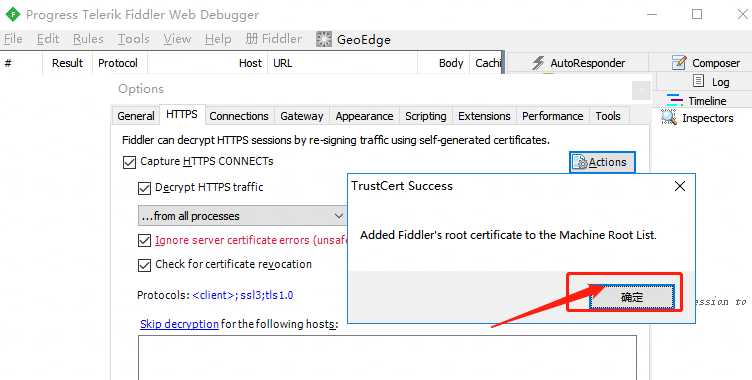Open the Fiddler menu with book icon
The height and width of the screenshot is (380, 752).
[x=273, y=39]
